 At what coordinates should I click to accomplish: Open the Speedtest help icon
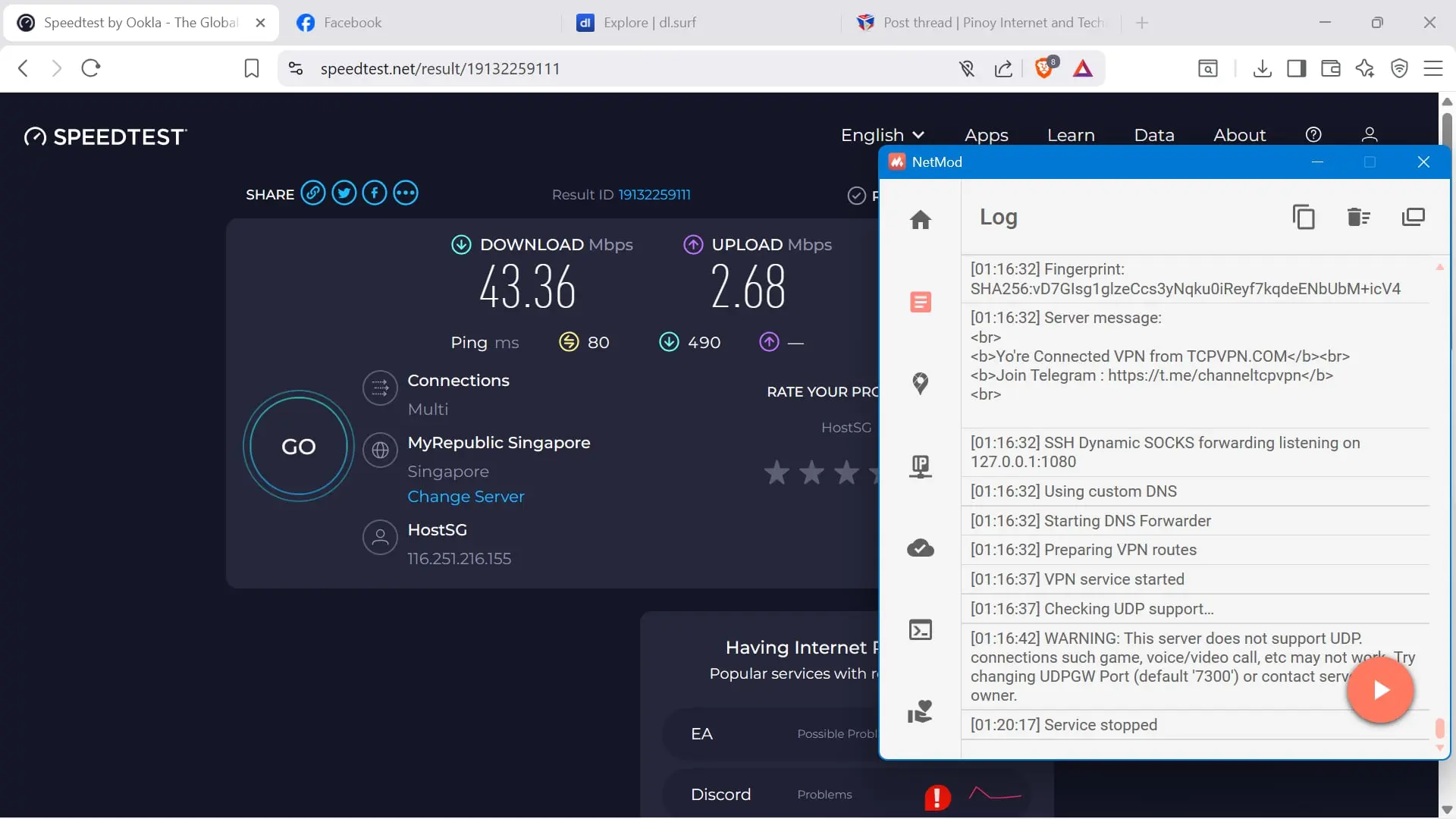(x=1313, y=135)
